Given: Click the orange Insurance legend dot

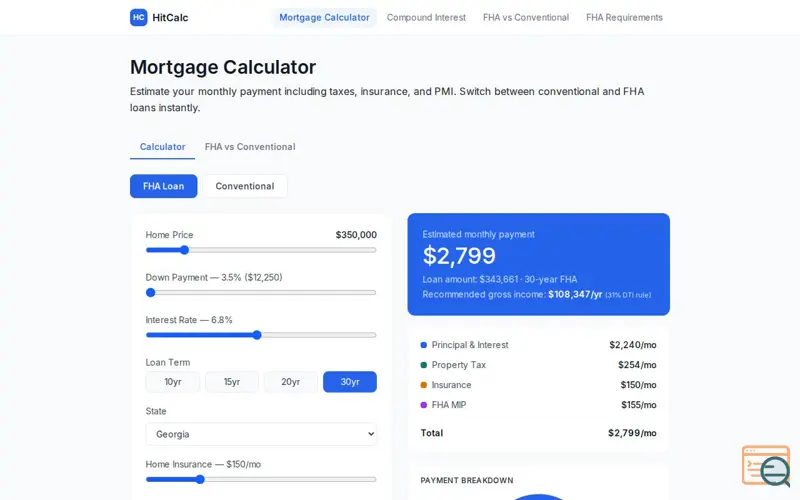Looking at the screenshot, I should click(x=423, y=385).
